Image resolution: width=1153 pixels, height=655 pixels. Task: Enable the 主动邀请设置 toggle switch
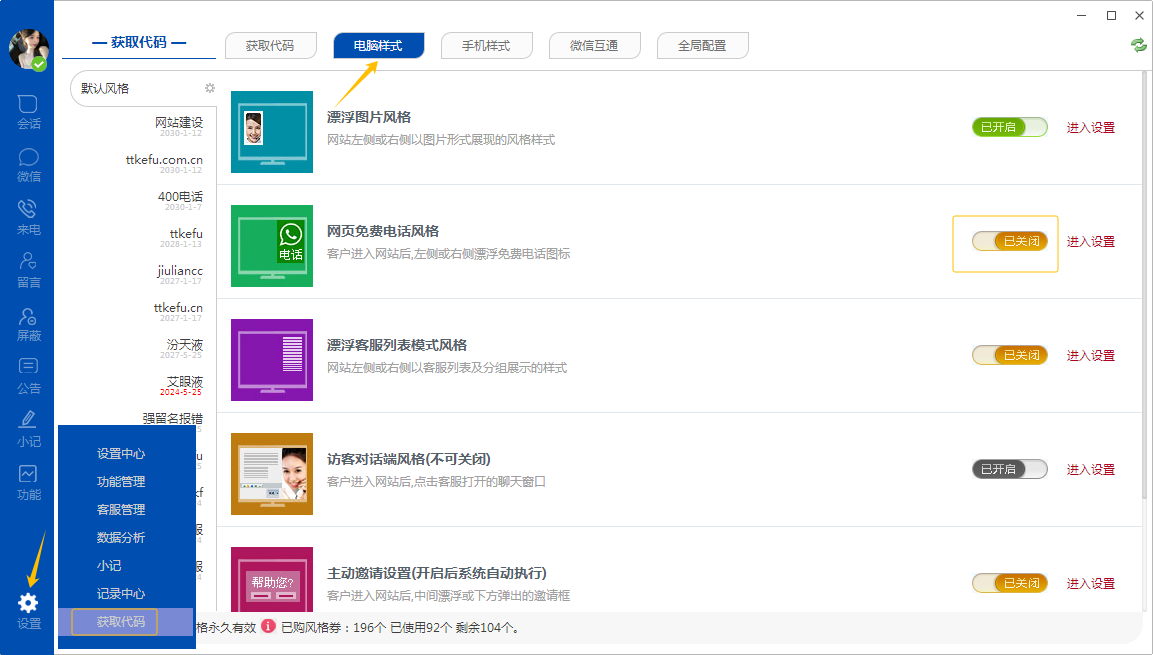tap(1009, 583)
